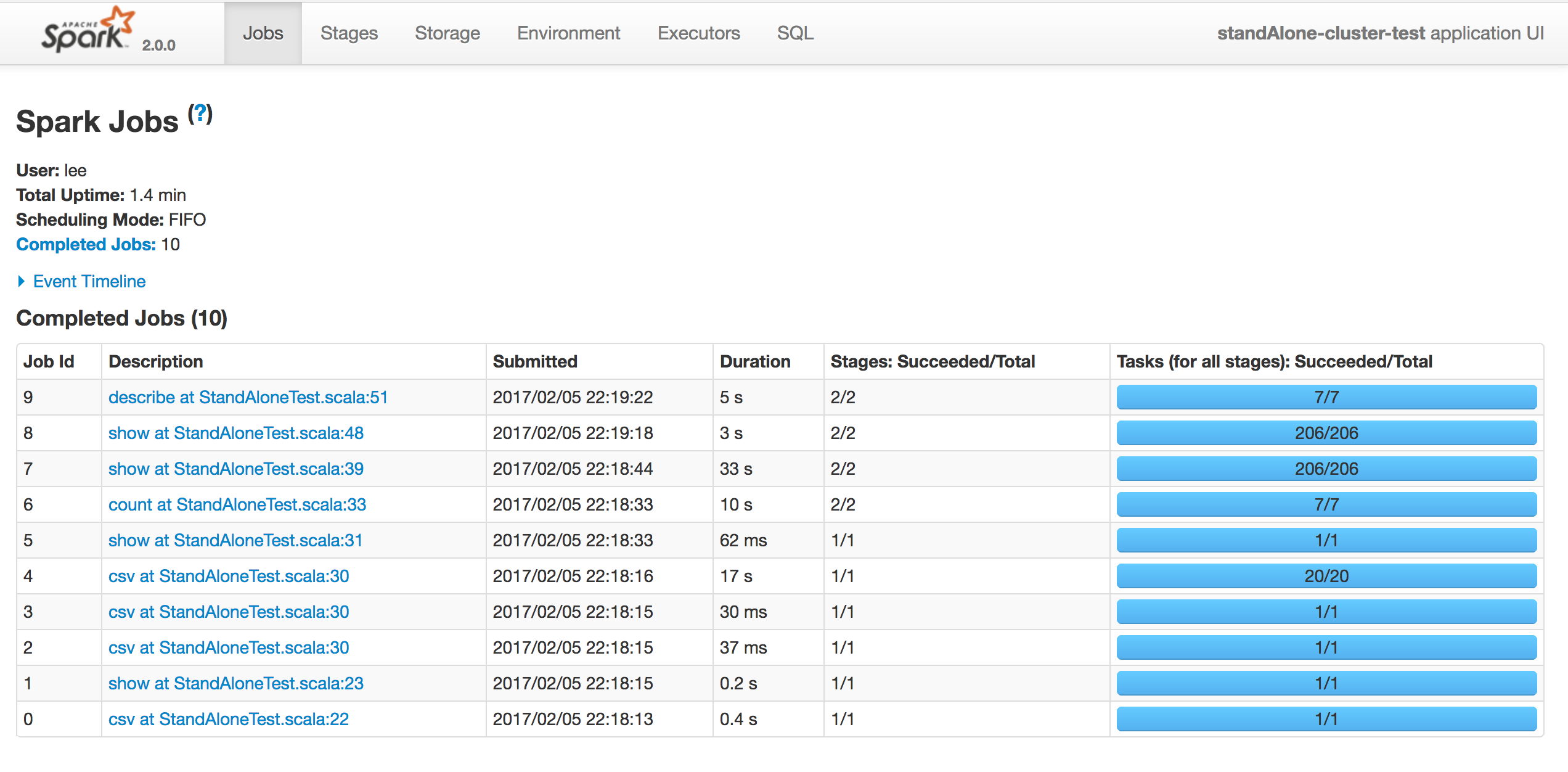Click the 2.0.0 version label
The image size is (1568, 772).
[x=158, y=45]
